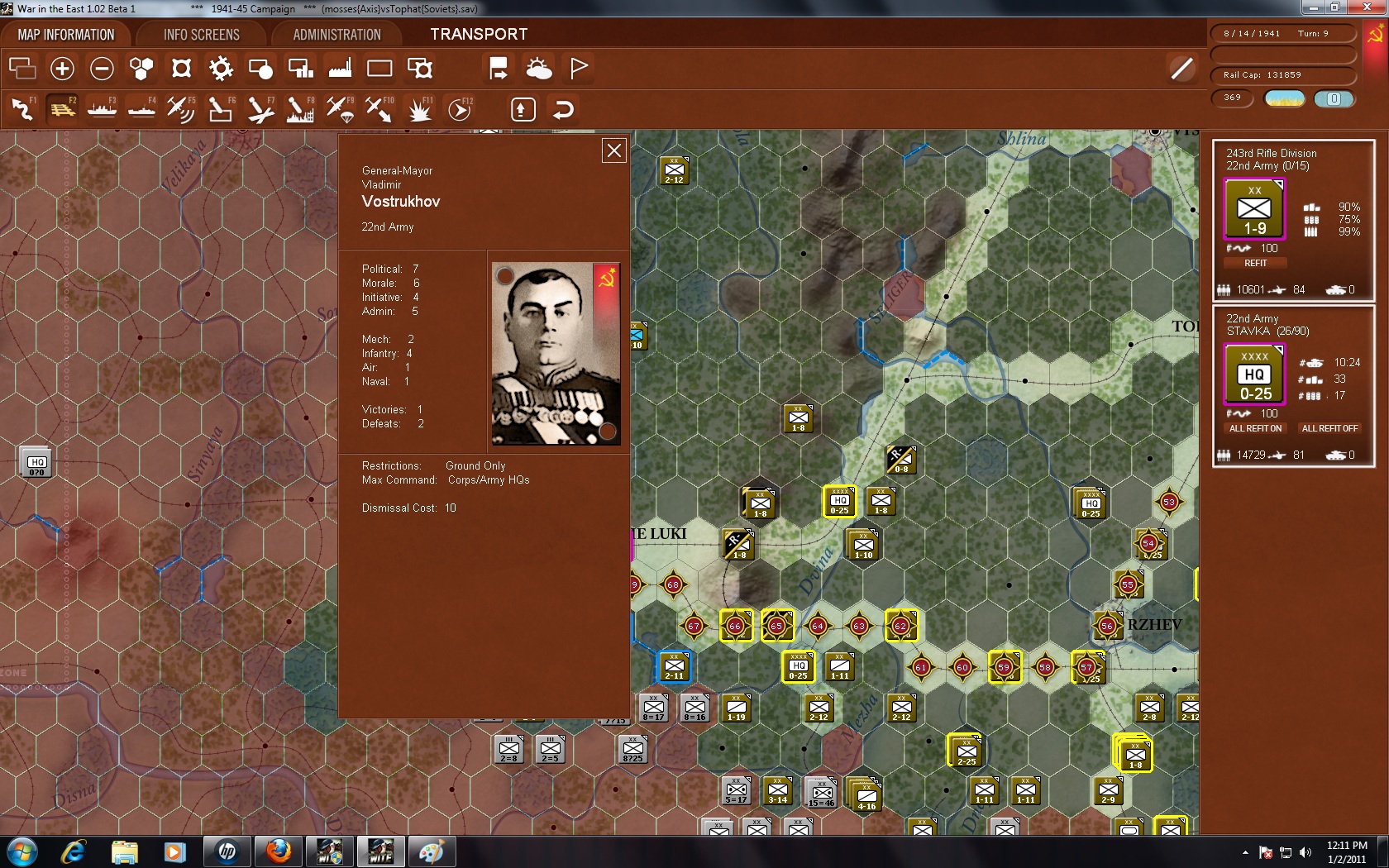Open the Map Information tab

(66, 35)
